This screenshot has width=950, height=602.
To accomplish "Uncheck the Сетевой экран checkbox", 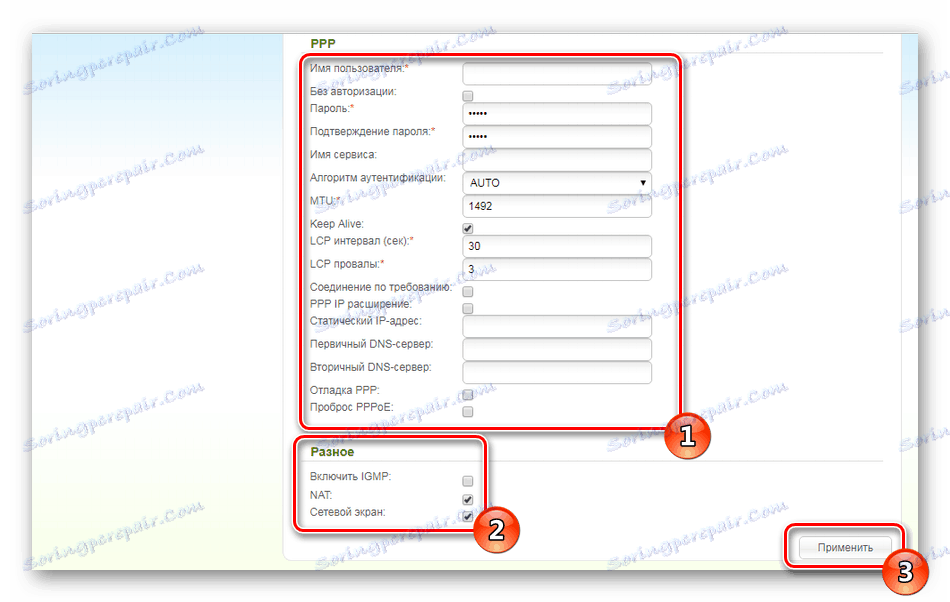I will pyautogui.click(x=468, y=517).
